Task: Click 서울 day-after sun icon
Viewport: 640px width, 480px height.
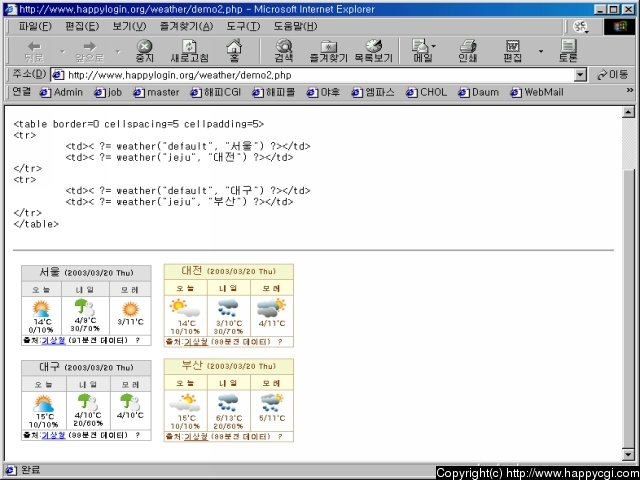Action: (x=130, y=309)
